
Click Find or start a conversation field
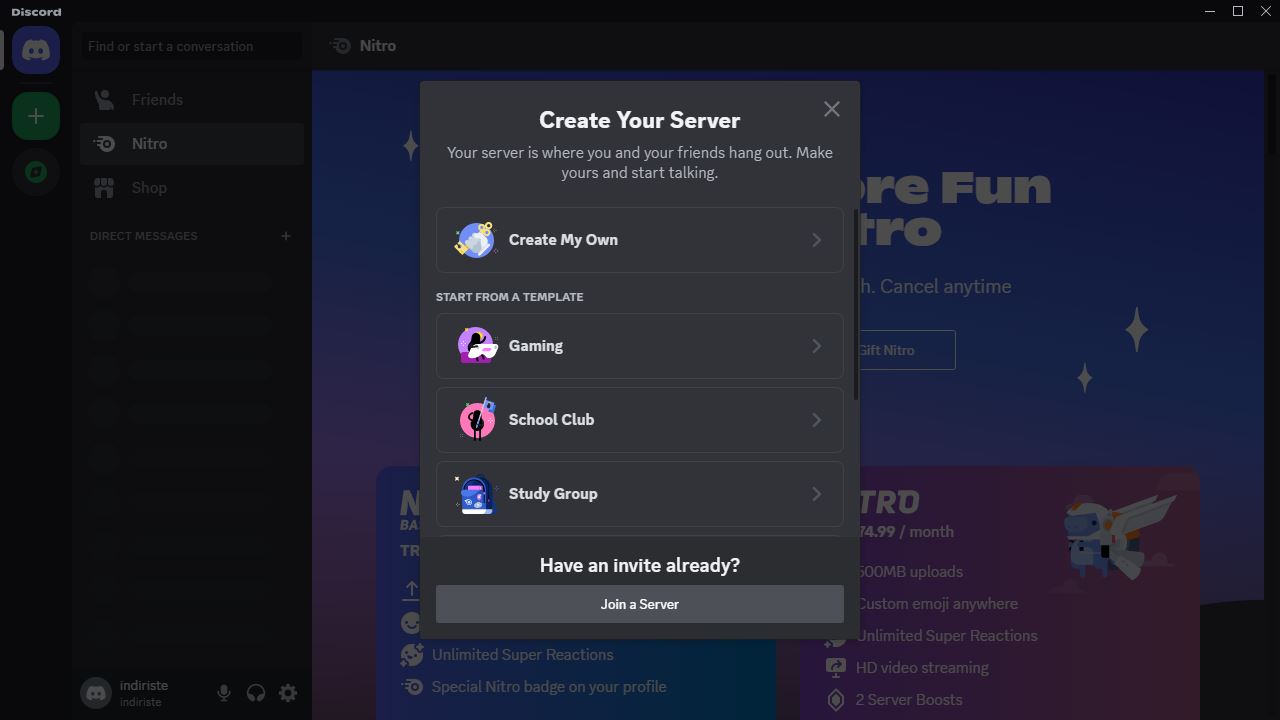pyautogui.click(x=192, y=46)
